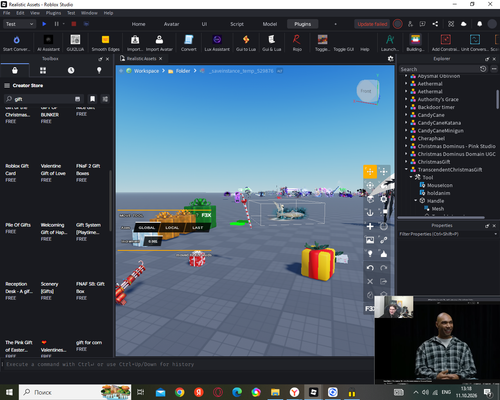Switch to the Model ribbon tab
The height and width of the screenshot is (400, 500).
[x=270, y=24]
